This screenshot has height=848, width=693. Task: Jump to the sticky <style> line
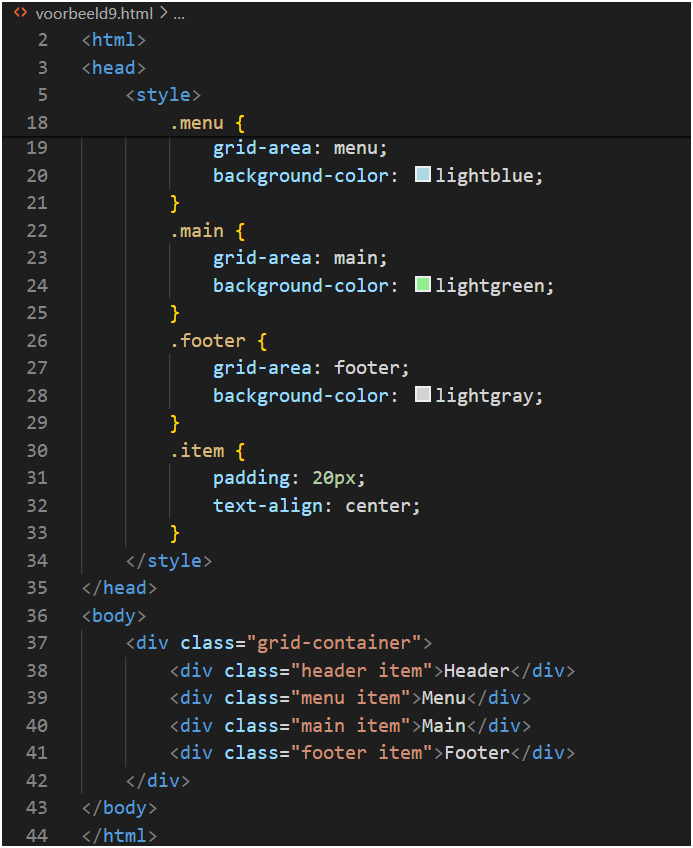click(163, 95)
